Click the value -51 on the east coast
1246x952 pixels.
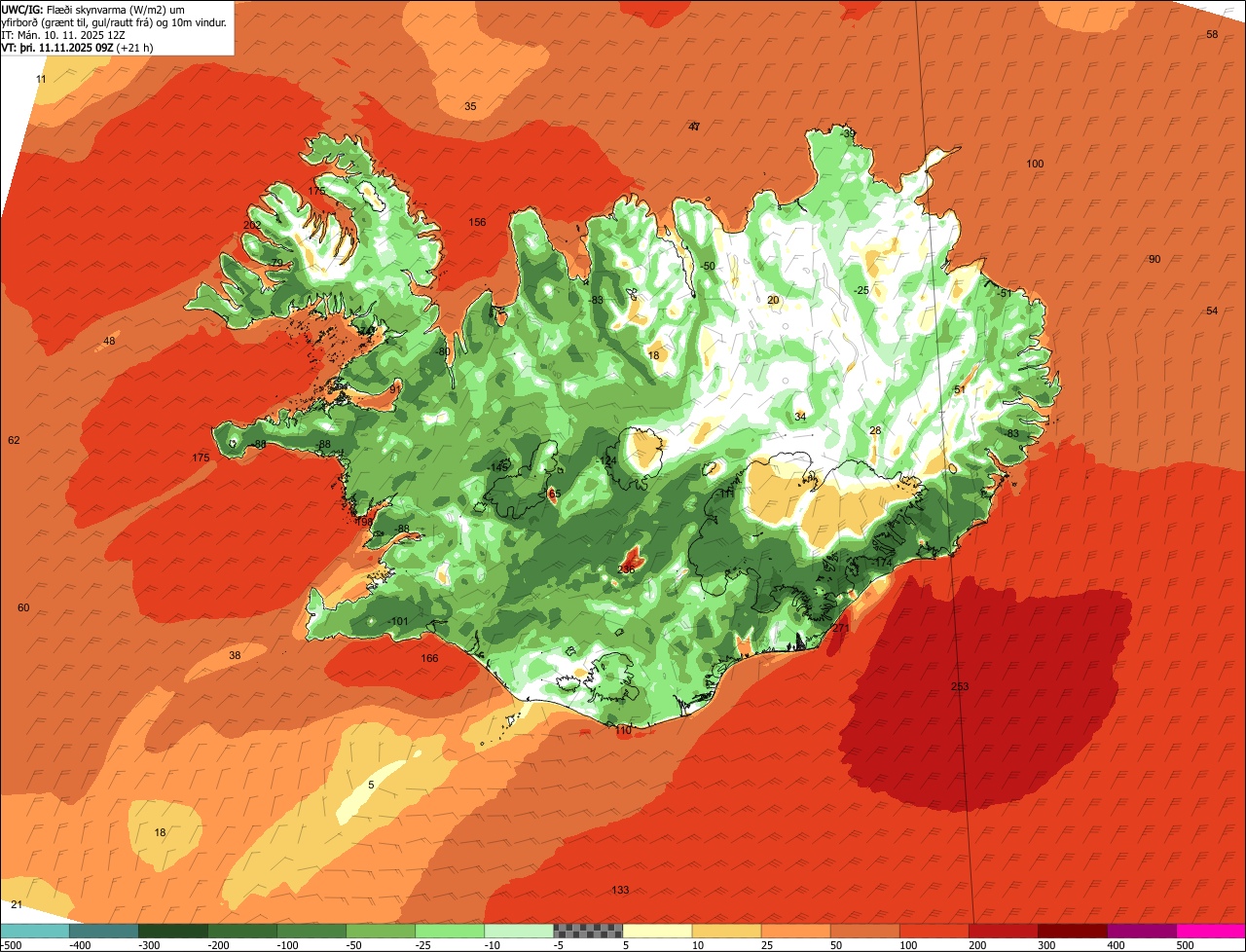(x=1004, y=294)
